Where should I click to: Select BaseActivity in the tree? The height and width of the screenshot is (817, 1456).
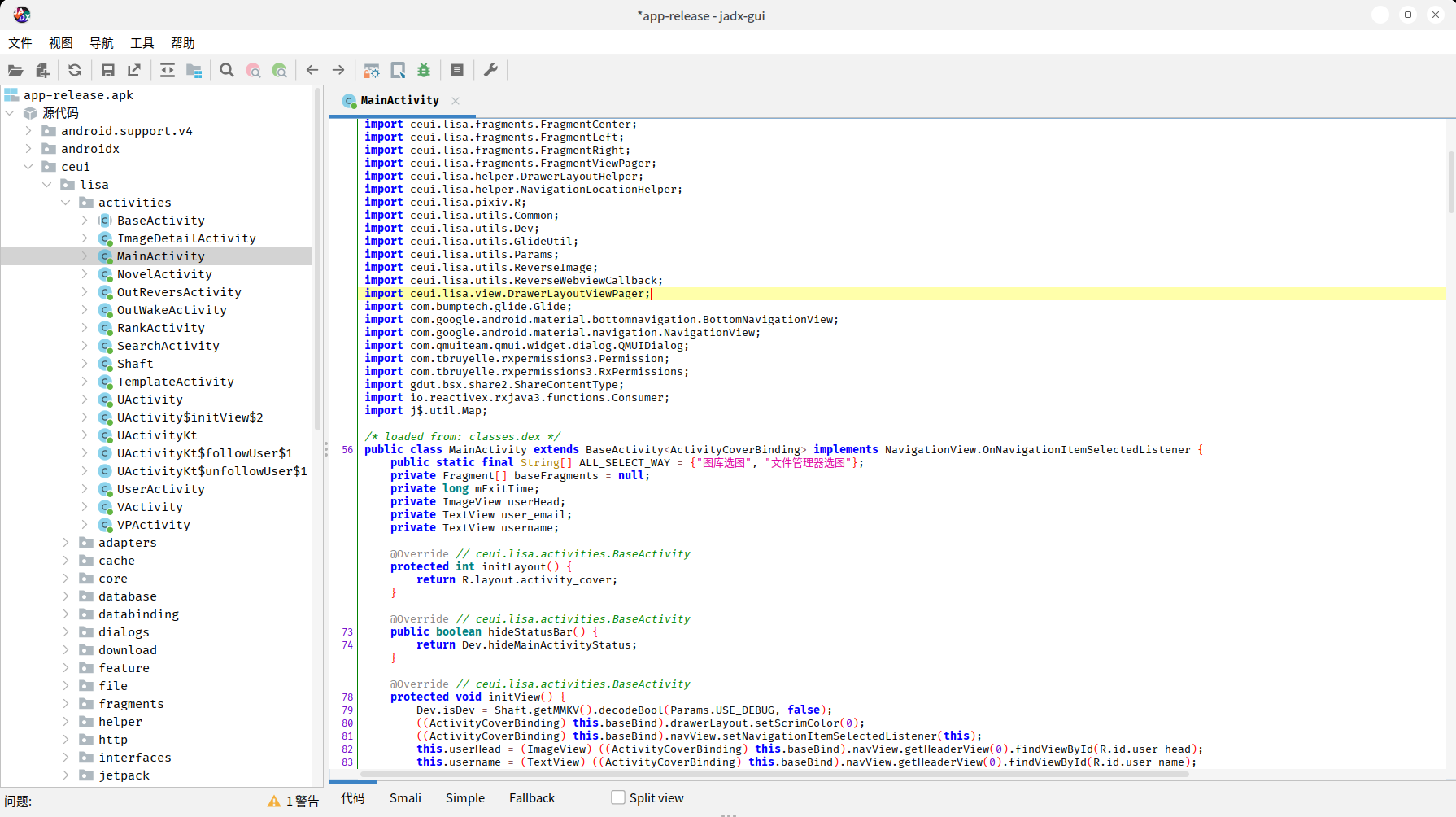(x=160, y=221)
